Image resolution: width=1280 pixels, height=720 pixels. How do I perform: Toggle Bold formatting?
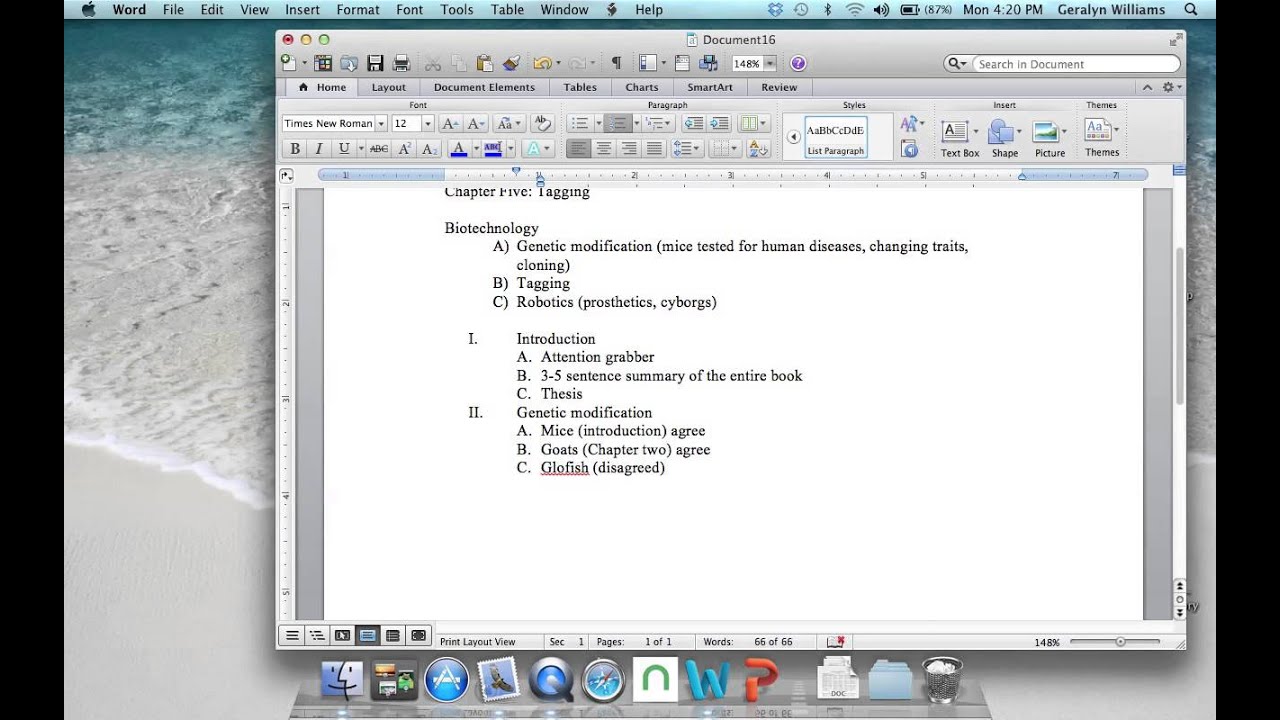(x=295, y=149)
